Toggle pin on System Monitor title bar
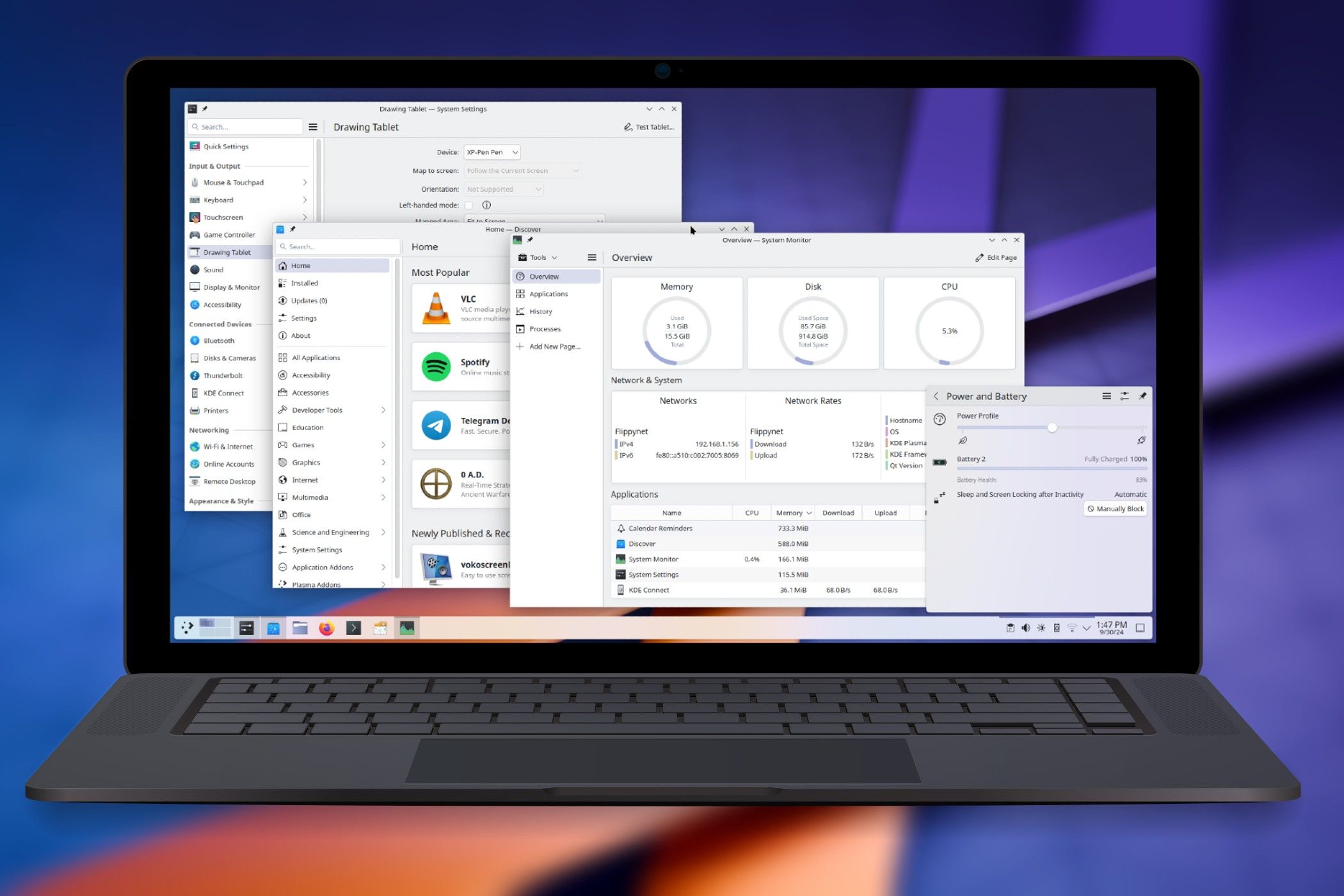This screenshot has height=896, width=1344. pos(530,240)
